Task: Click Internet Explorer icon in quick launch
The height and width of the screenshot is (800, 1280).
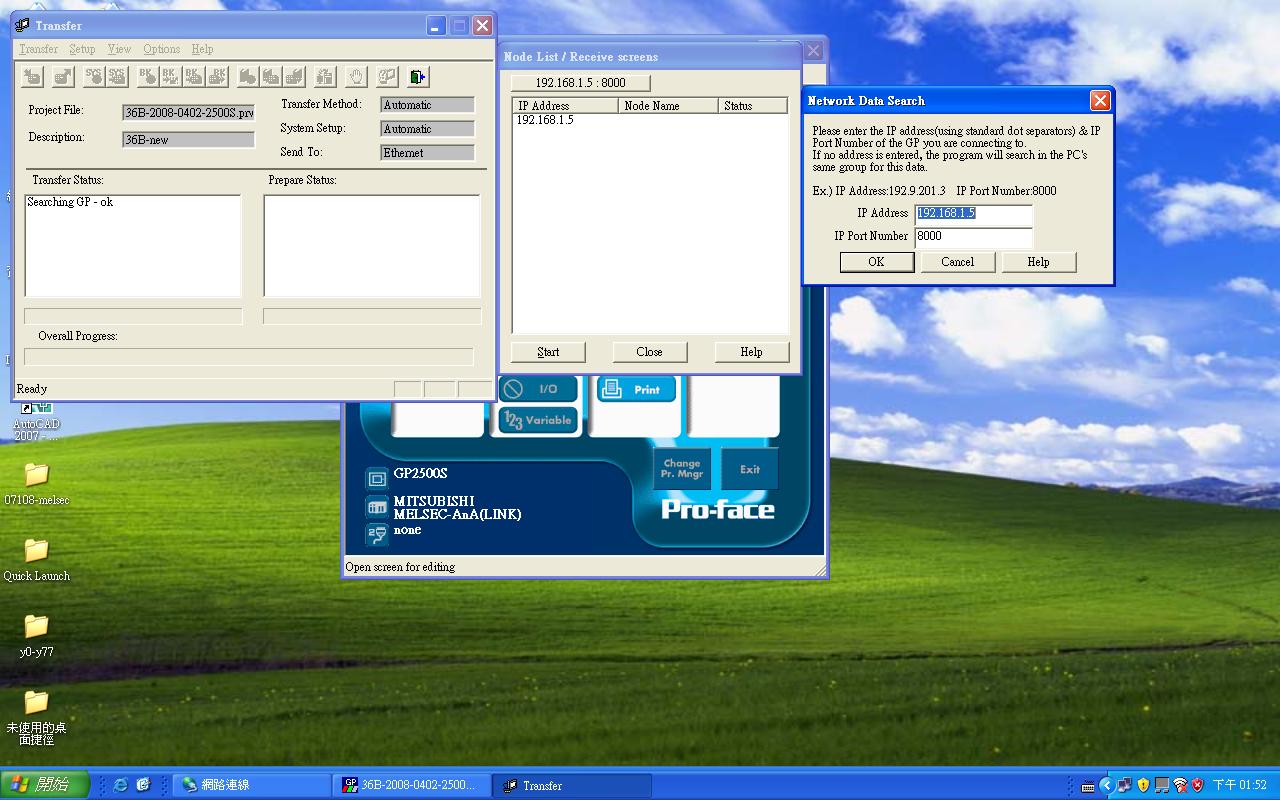Action: 121,785
